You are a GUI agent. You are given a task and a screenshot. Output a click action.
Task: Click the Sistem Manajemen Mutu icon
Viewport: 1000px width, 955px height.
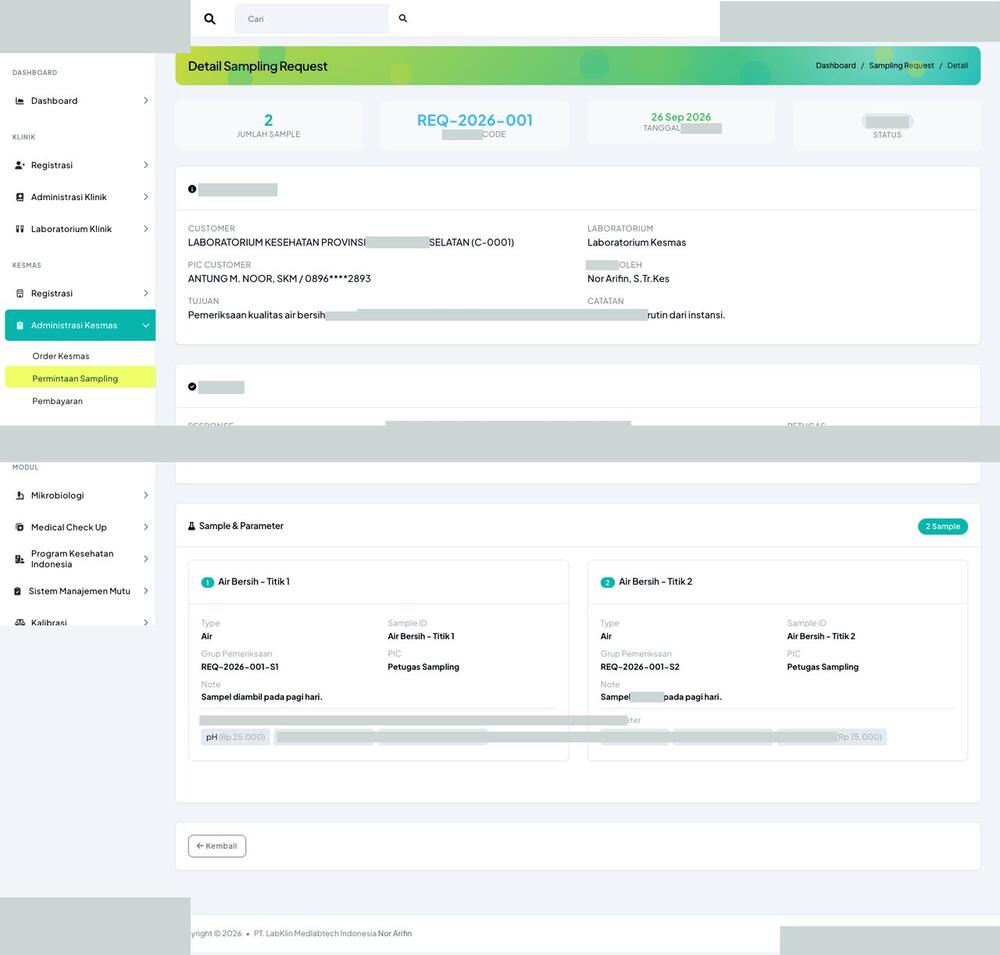click(x=18, y=591)
